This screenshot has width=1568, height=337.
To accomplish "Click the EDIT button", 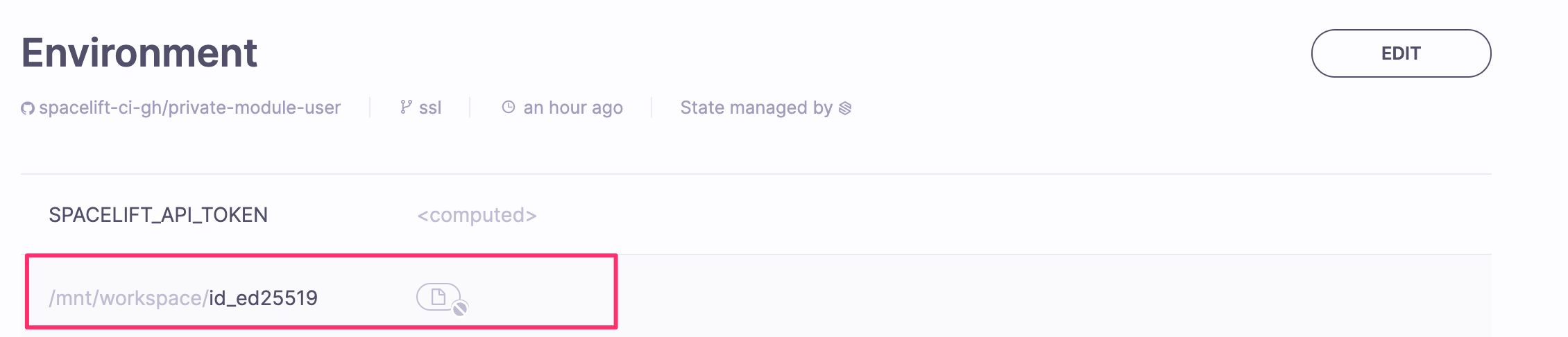I will [1400, 53].
